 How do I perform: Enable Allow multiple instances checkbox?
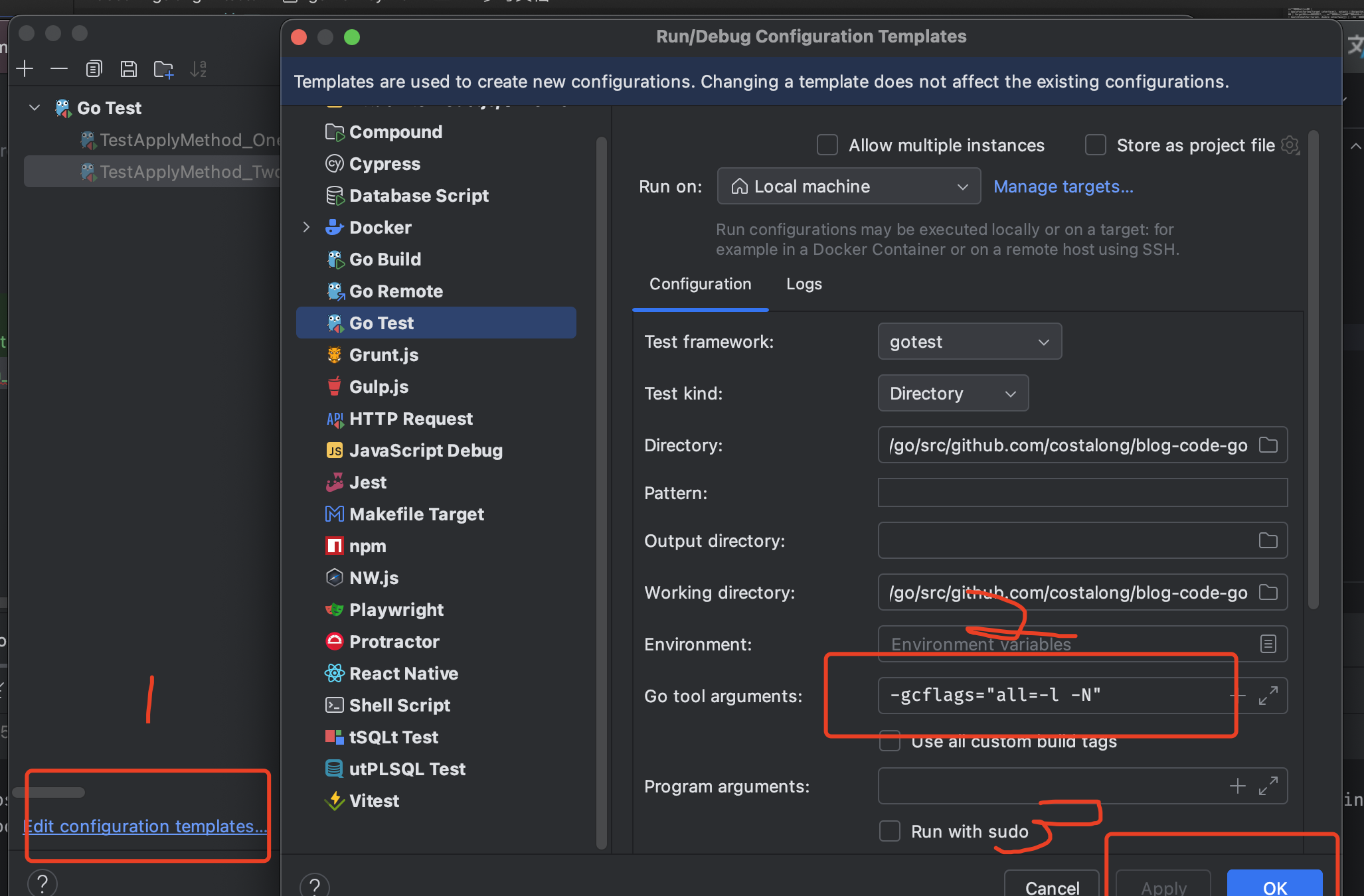pyautogui.click(x=827, y=145)
